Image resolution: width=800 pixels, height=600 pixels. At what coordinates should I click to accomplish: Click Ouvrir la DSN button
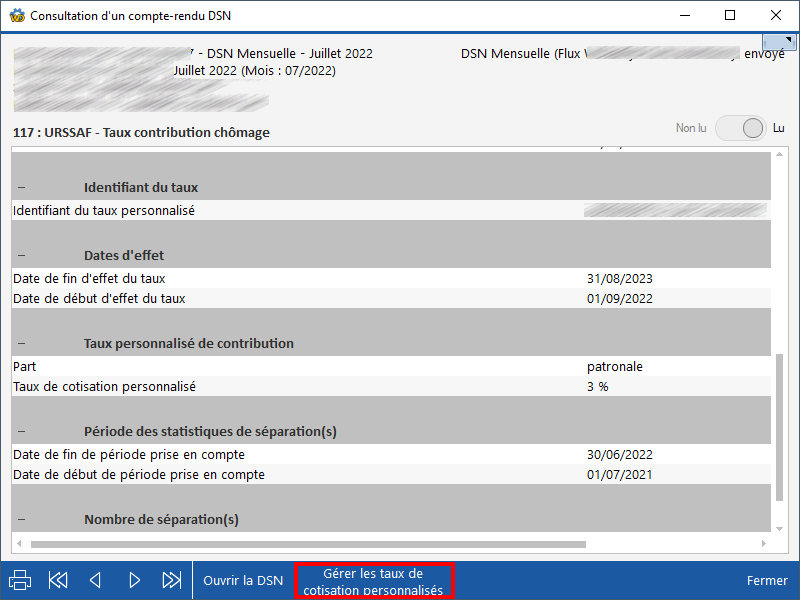click(x=243, y=580)
